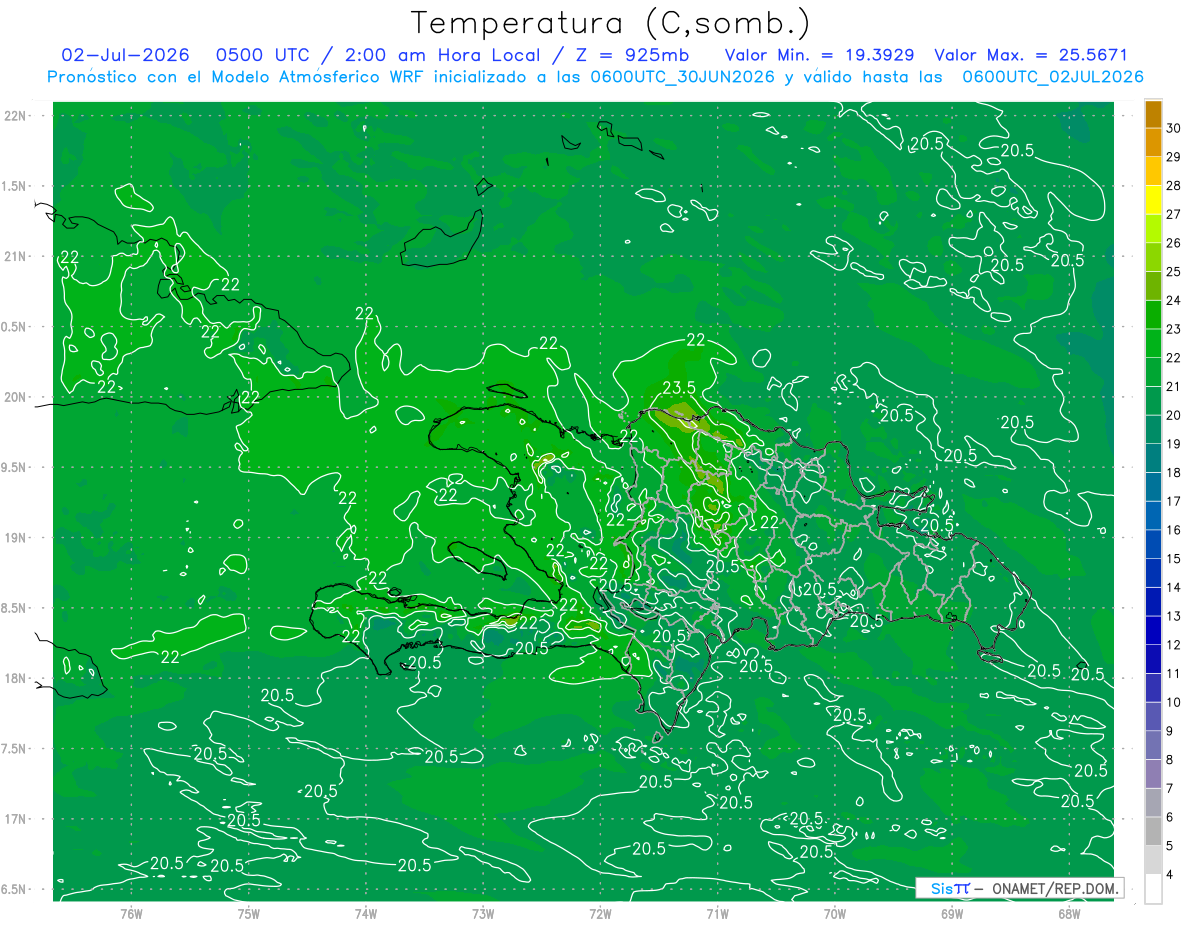This screenshot has width=1200, height=927.
Task: Click the "70W" longitude axis label
Action: click(835, 914)
